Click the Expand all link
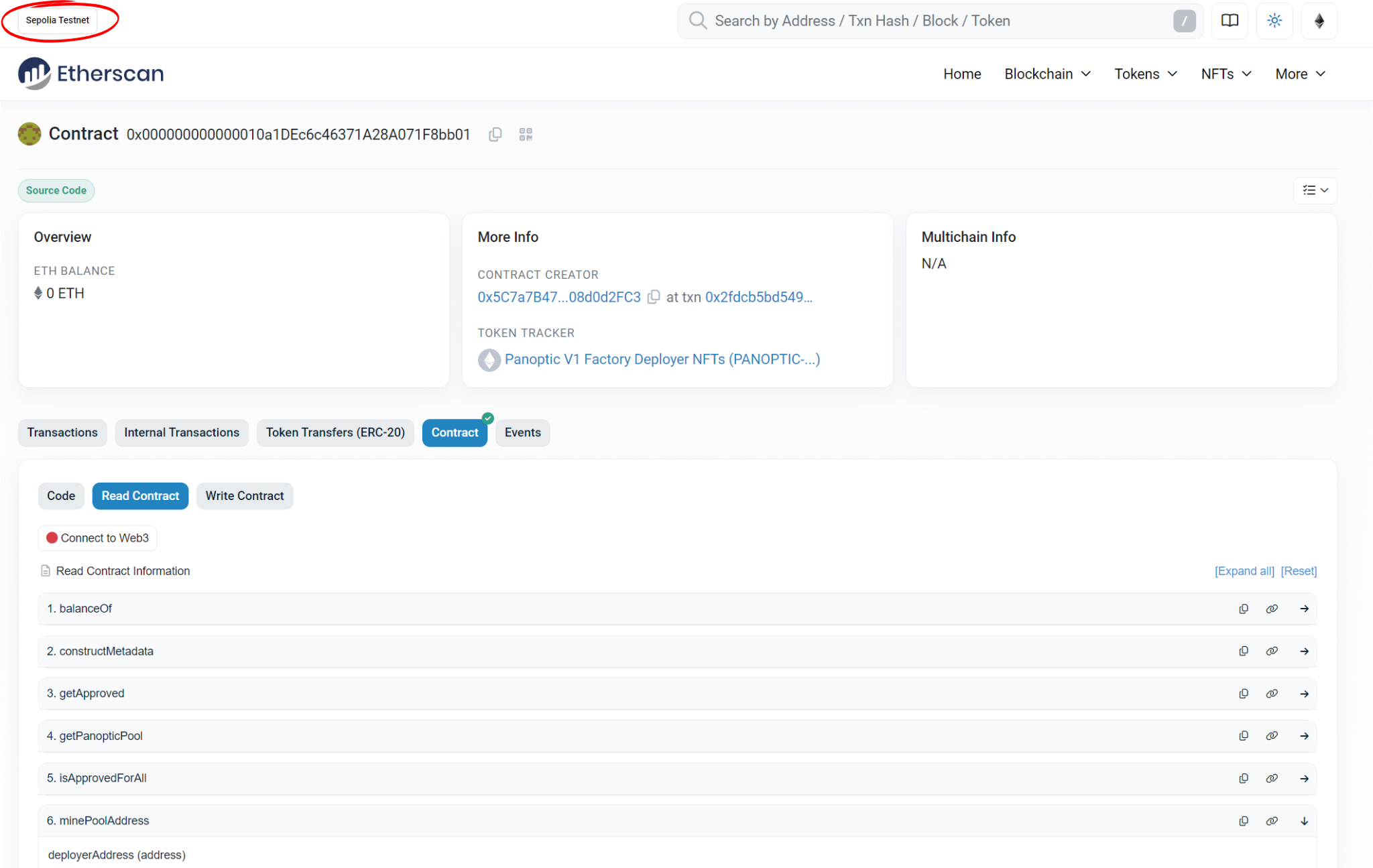The image size is (1373, 868). point(1244,571)
